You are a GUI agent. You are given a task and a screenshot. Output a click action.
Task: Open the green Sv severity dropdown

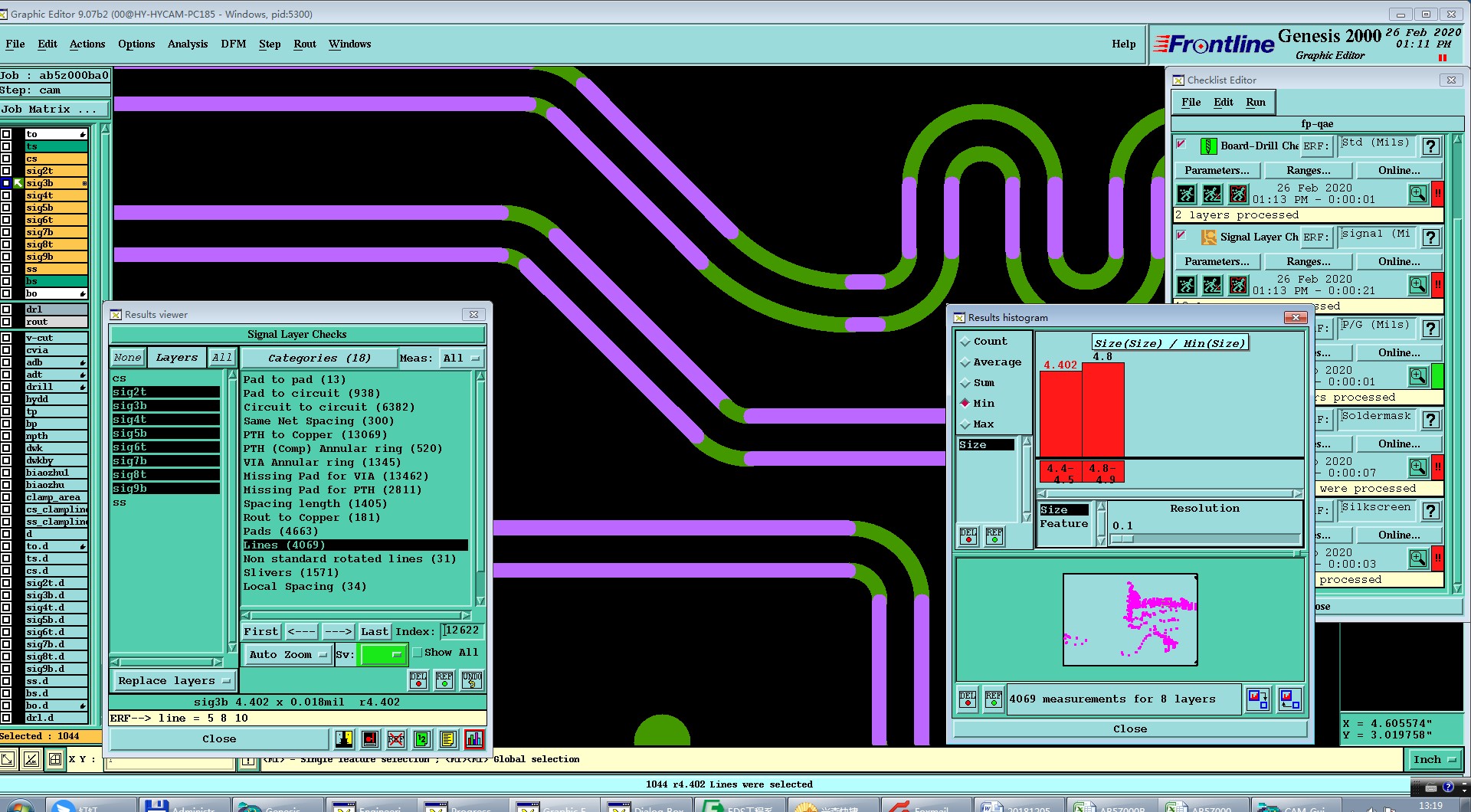(383, 654)
